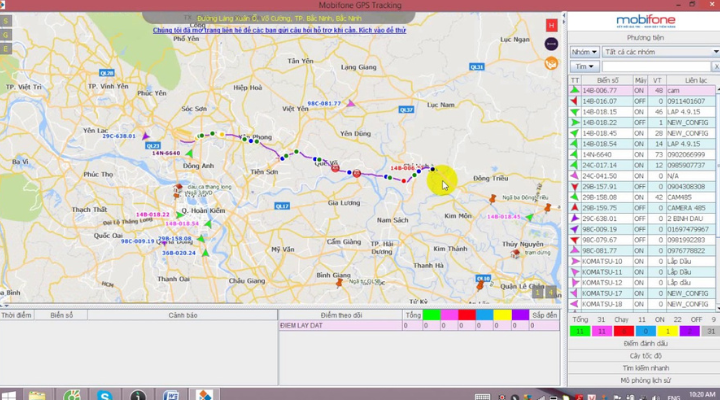Click vehicle marker 98C-081.77 on the map
Image resolution: width=720 pixels, height=400 pixels.
(x=350, y=104)
